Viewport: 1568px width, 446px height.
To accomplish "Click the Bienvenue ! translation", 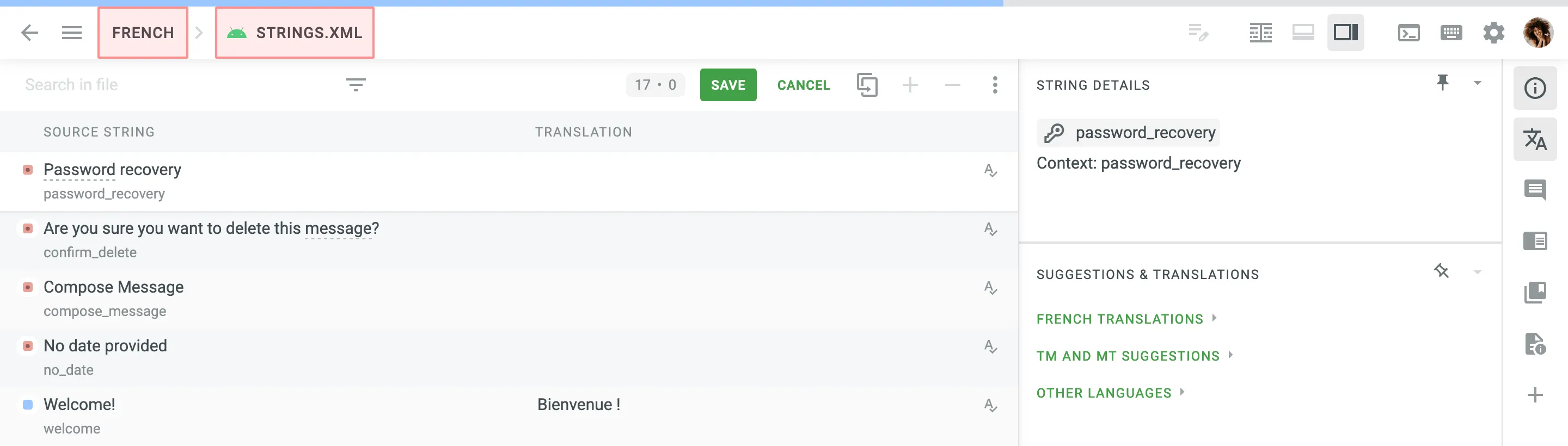I will click(579, 405).
